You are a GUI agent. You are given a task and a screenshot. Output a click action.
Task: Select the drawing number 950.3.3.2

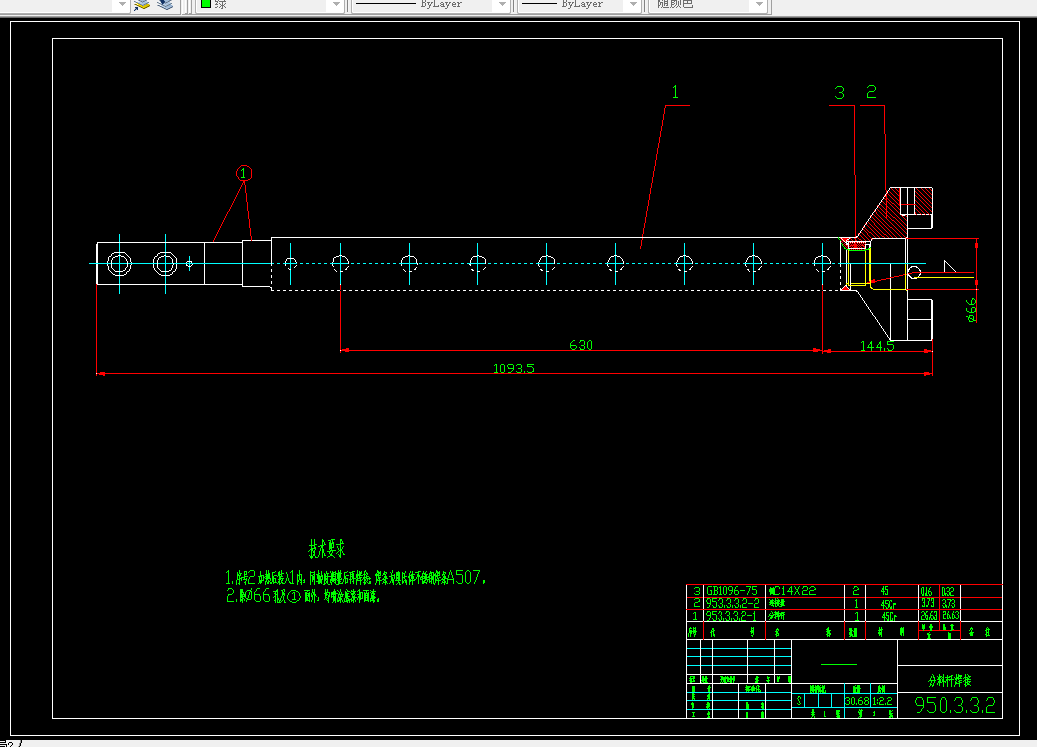tap(954, 705)
